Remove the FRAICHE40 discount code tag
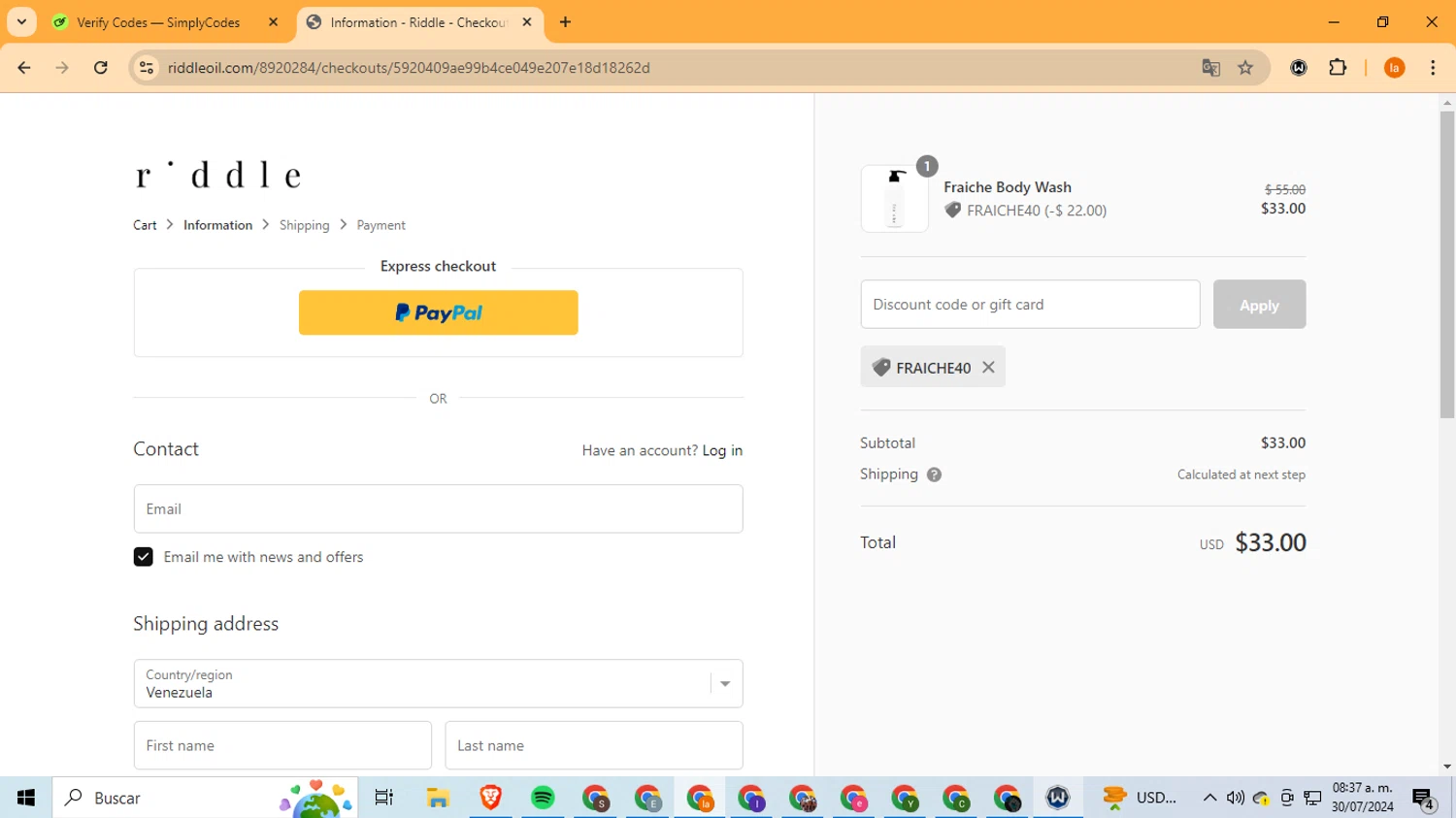1456x818 pixels. [x=988, y=368]
